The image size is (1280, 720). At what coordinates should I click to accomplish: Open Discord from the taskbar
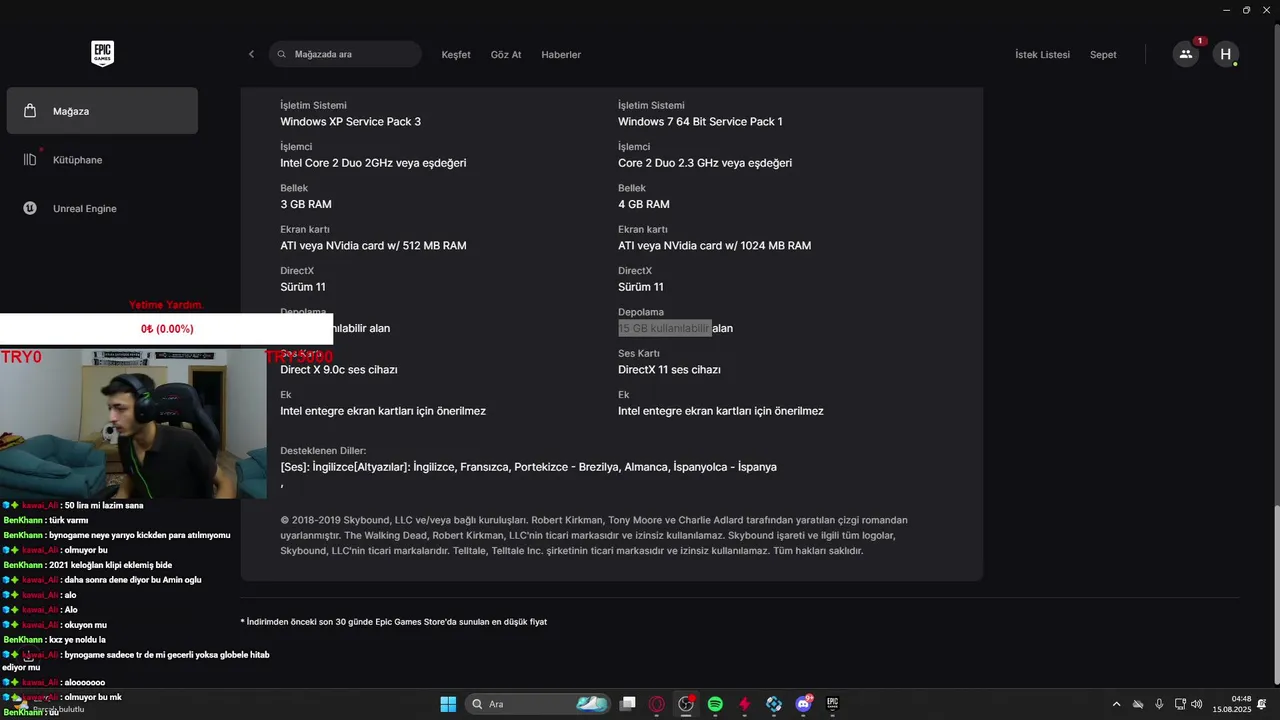coord(803,704)
